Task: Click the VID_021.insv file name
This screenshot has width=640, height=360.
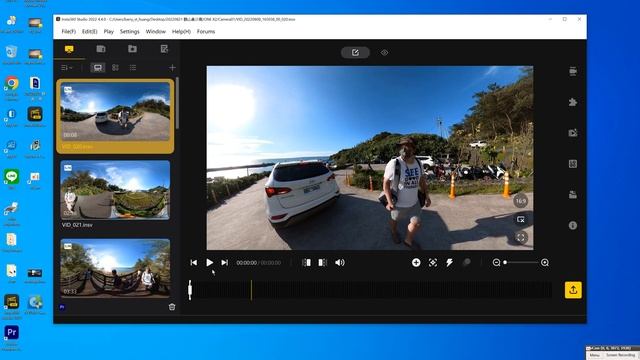Action: tap(77, 225)
